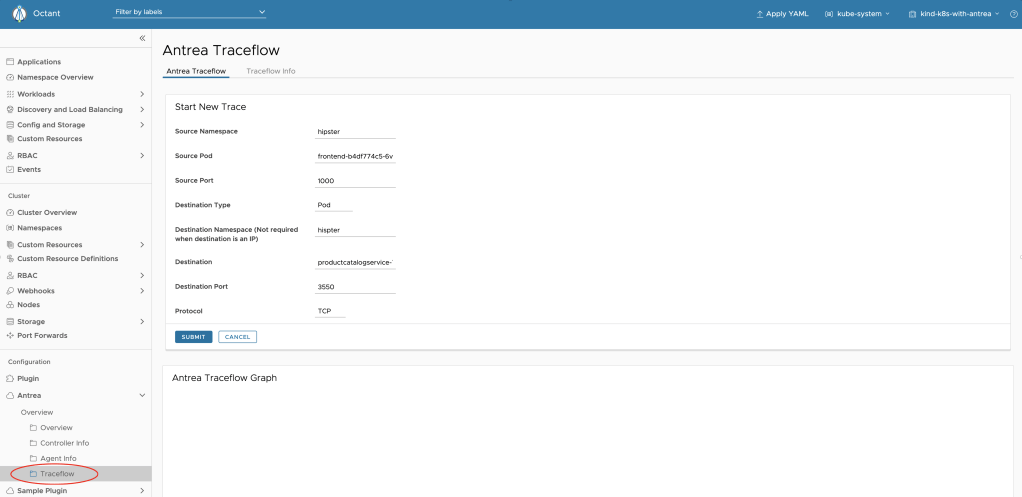Viewport: 1022px width, 497px height.
Task: Select the Antrea Traceflow tab
Action: click(x=196, y=71)
